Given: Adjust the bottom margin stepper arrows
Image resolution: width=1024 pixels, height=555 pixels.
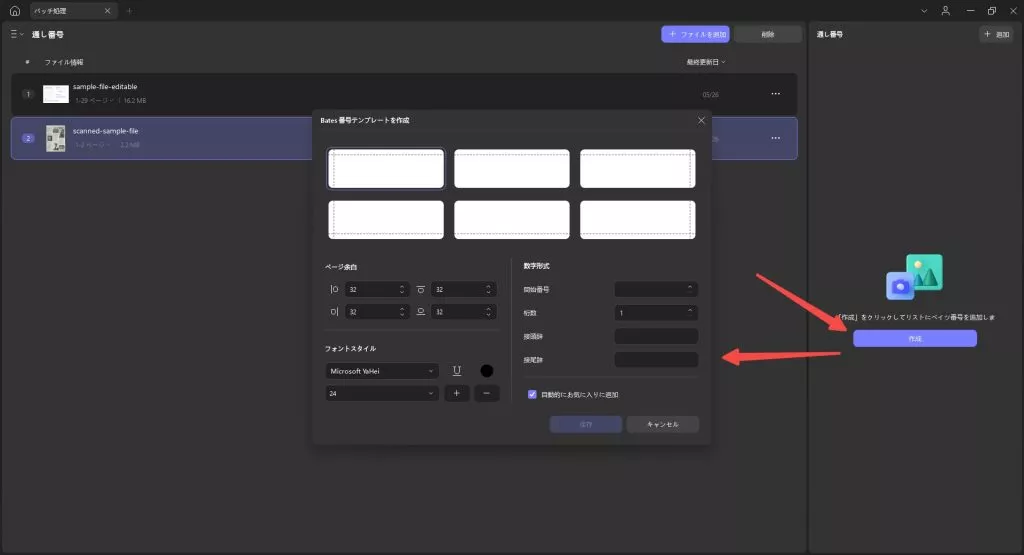Looking at the screenshot, I should click(488, 312).
